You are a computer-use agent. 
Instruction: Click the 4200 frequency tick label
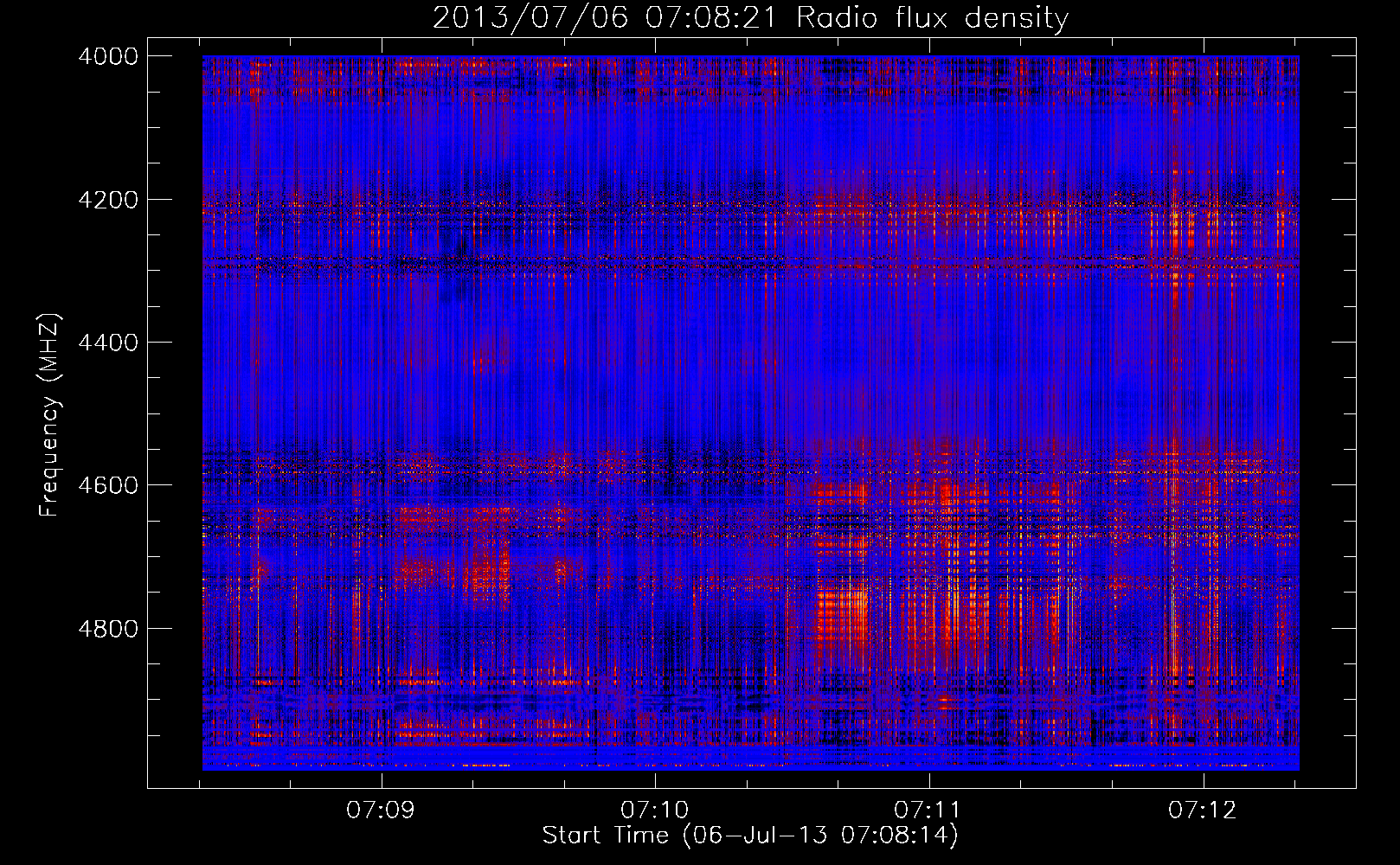pos(108,200)
